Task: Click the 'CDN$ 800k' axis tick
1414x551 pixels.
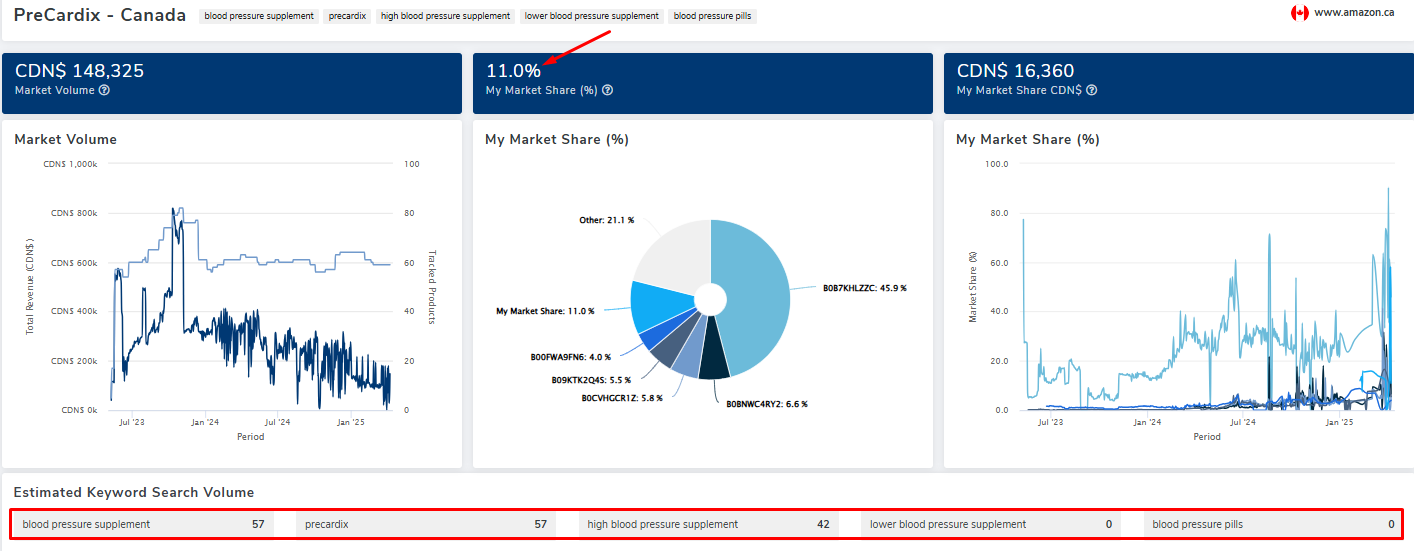Action: pyautogui.click(x=75, y=213)
